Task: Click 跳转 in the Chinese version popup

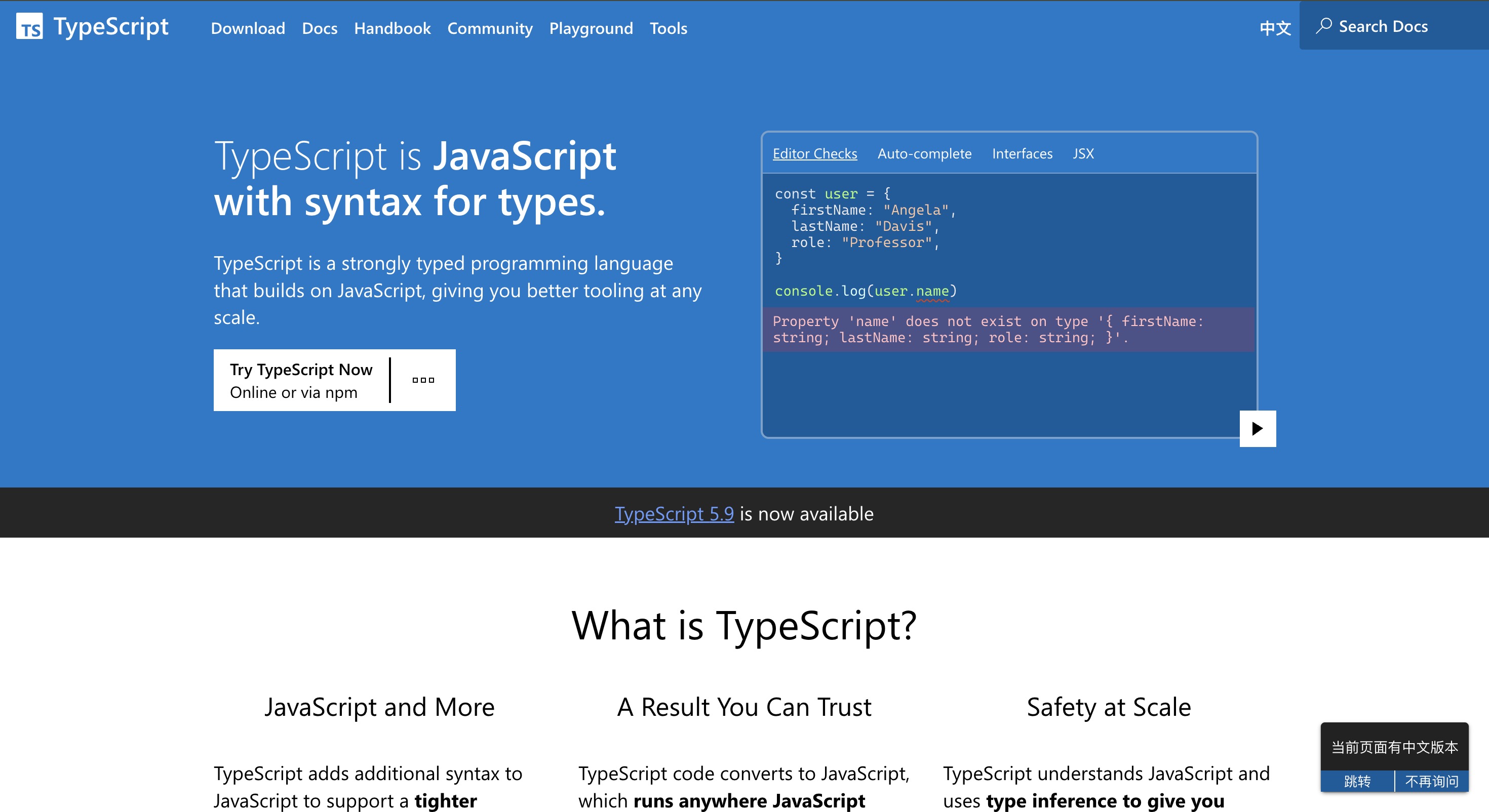Action: click(1357, 781)
